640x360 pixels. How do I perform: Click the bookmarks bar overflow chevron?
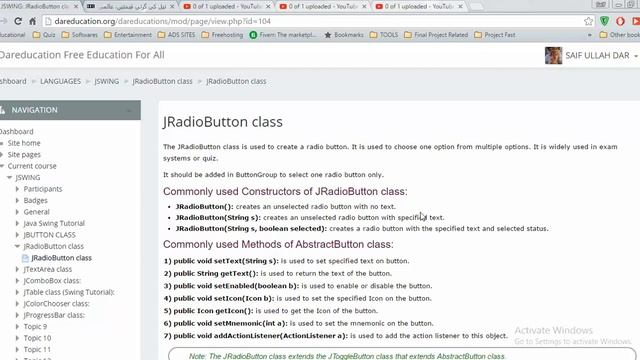point(589,35)
